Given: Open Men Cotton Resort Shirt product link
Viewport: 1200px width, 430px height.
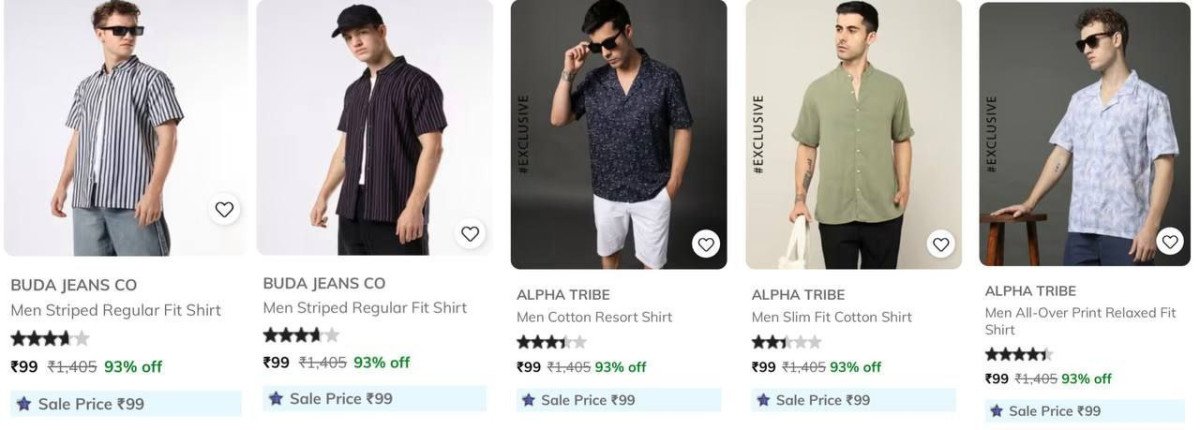Looking at the screenshot, I should click(x=594, y=317).
